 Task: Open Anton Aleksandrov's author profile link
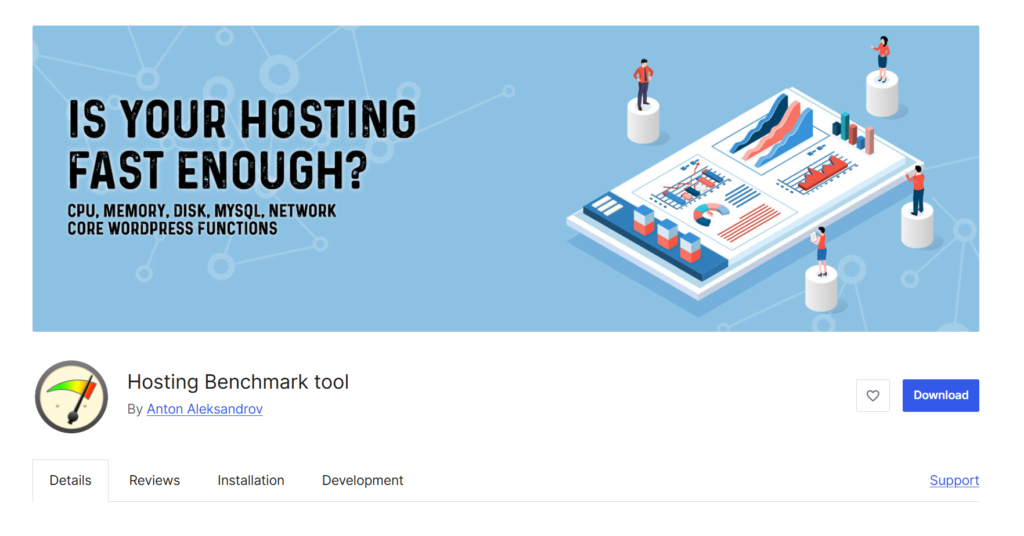[x=204, y=409]
